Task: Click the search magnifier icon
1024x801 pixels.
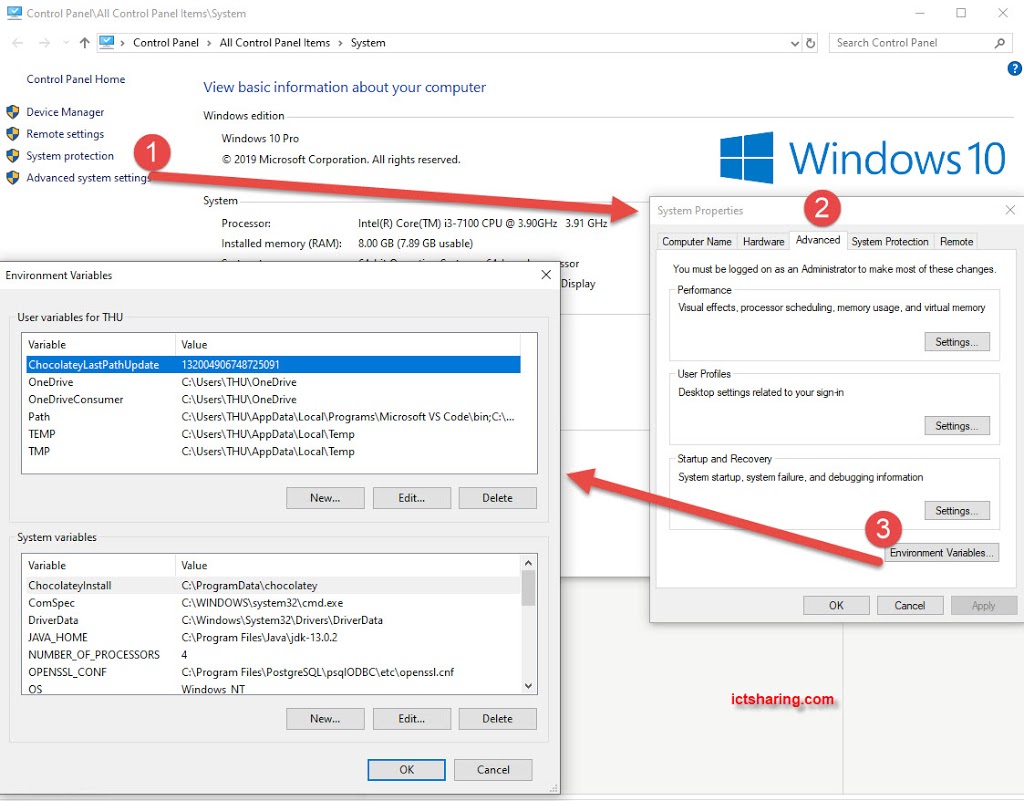Action: [x=999, y=43]
